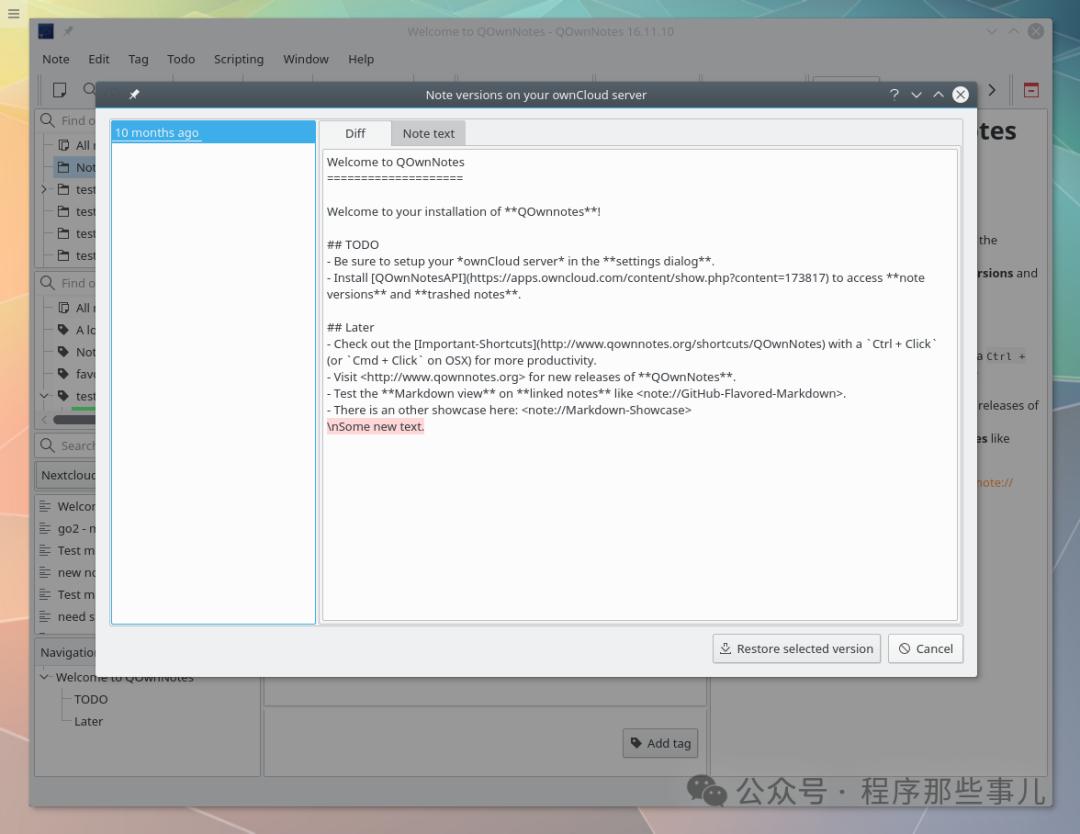This screenshot has width=1080, height=834.
Task: Open the Scripting menu in the main window
Action: point(239,59)
